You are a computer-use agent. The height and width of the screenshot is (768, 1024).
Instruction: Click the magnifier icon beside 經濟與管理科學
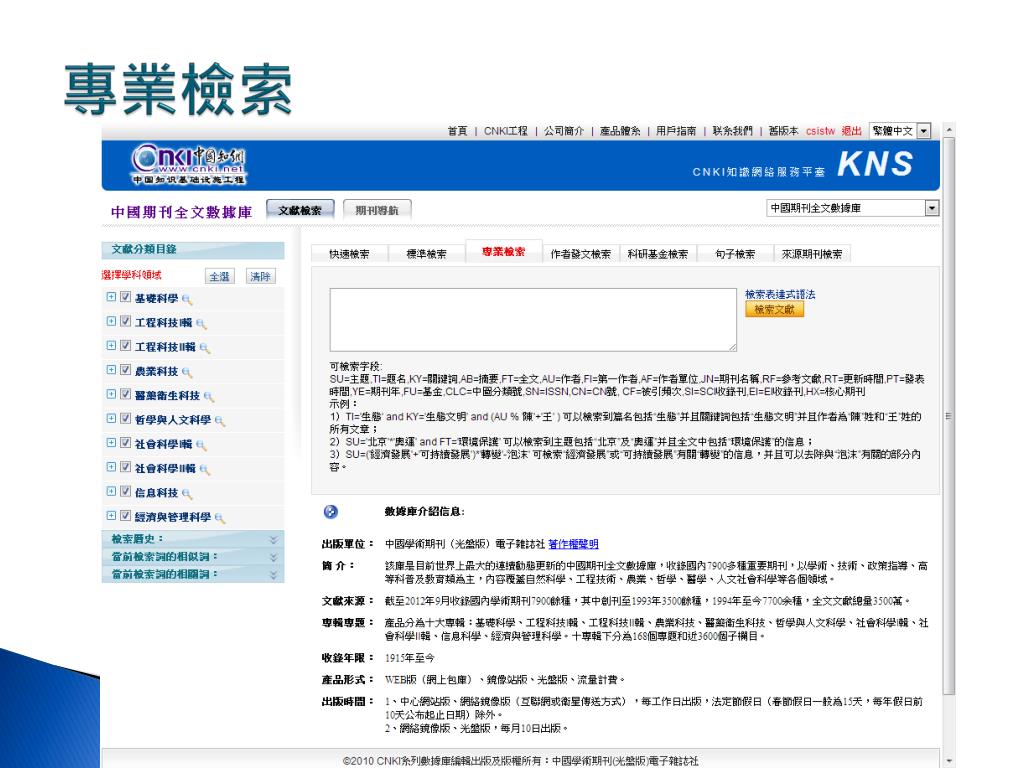tap(219, 519)
